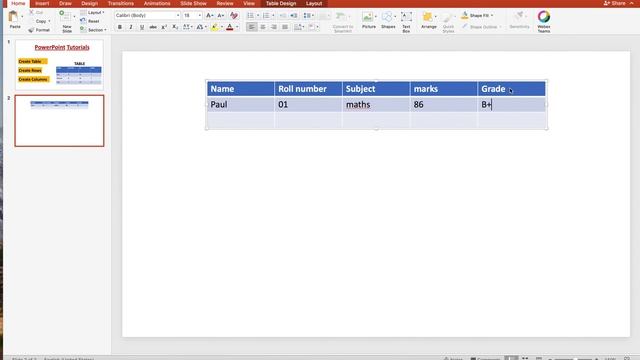Apply the red font color
This screenshot has width=640, height=360.
tap(230, 27)
